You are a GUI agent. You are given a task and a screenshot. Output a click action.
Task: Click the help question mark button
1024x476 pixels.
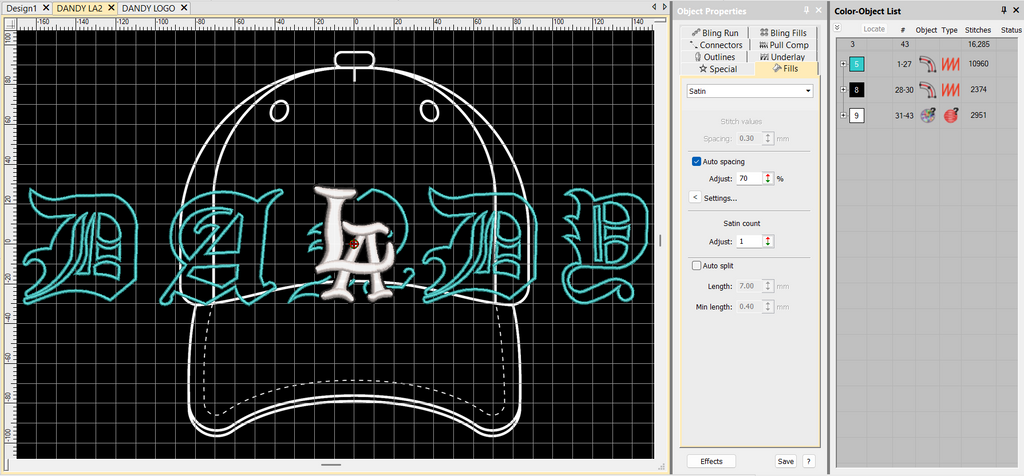(x=808, y=461)
